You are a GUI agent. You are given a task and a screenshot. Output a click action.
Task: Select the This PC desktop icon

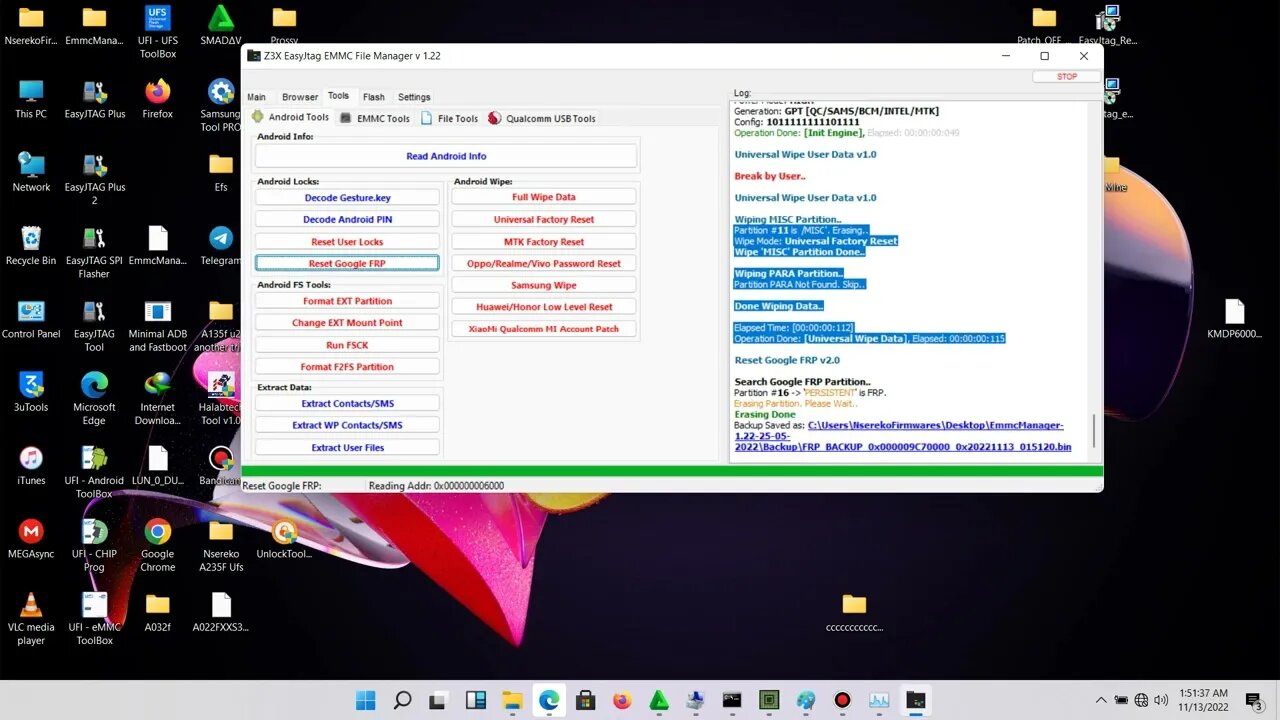[x=31, y=99]
